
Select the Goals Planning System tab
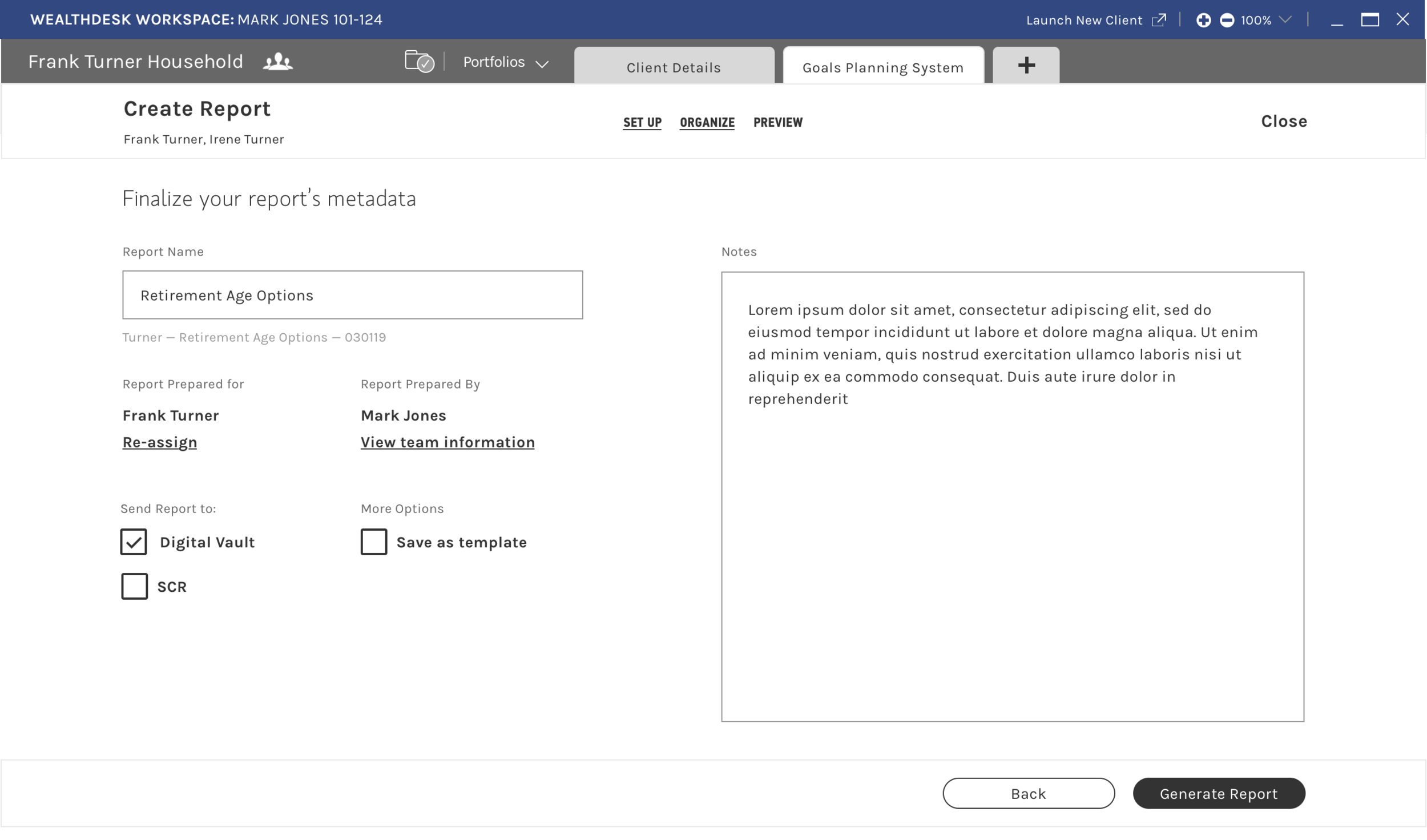point(882,67)
